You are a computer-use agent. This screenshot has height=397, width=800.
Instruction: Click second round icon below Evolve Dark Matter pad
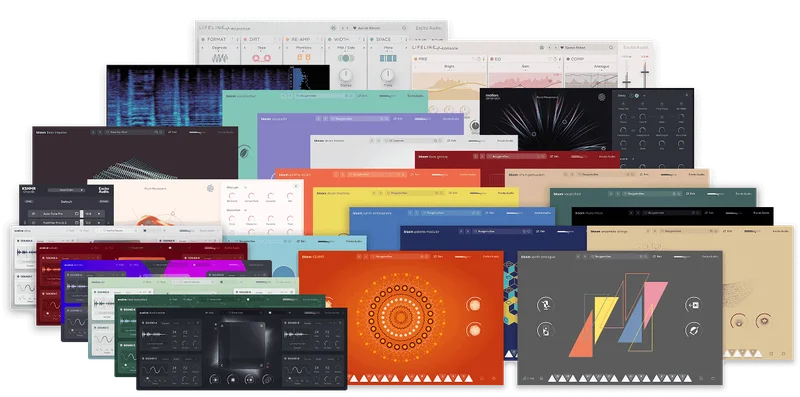[x=232, y=379]
